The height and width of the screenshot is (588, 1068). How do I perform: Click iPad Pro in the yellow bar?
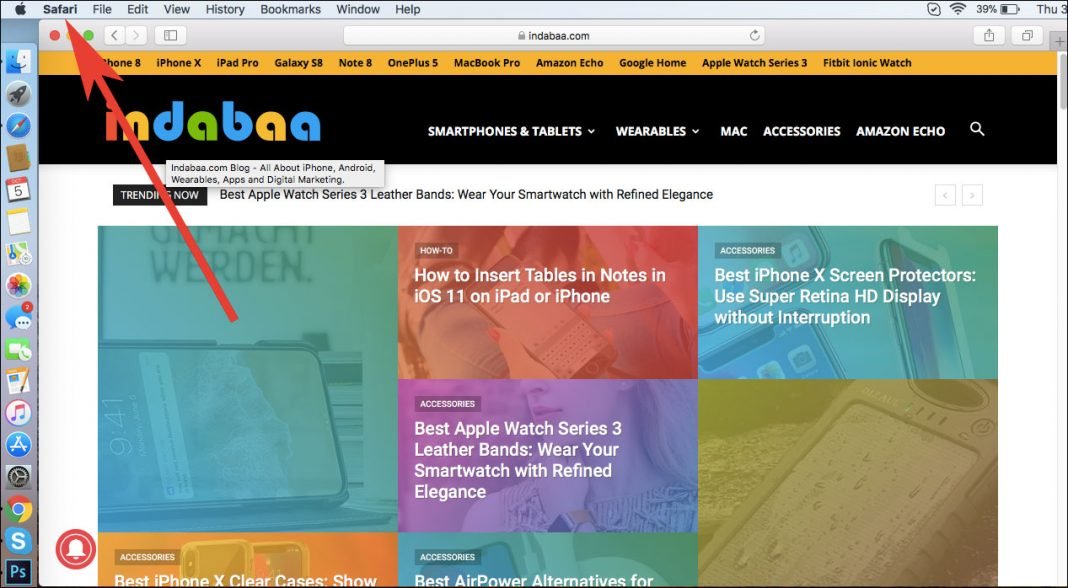point(238,63)
